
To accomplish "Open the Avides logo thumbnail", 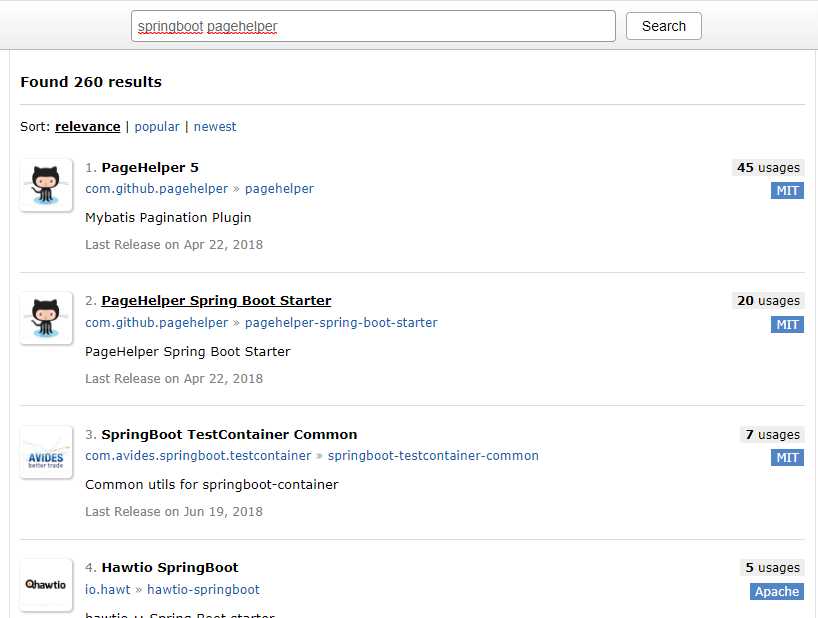I will [x=46, y=452].
